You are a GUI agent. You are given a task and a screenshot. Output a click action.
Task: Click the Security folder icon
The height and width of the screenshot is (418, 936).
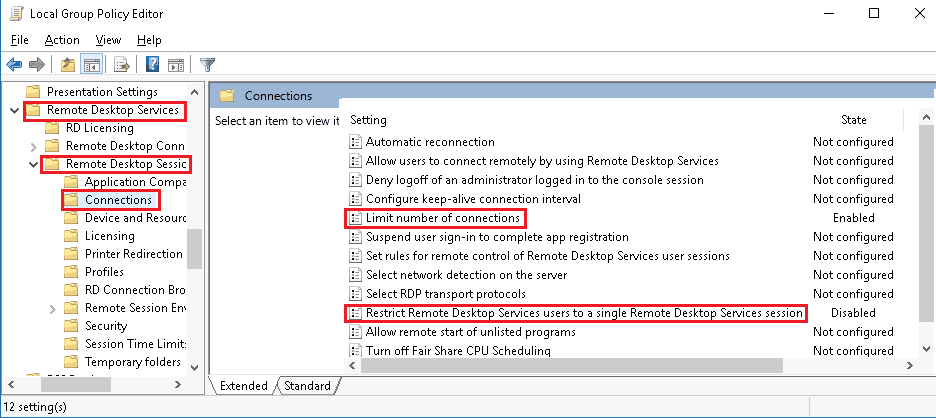[71, 326]
